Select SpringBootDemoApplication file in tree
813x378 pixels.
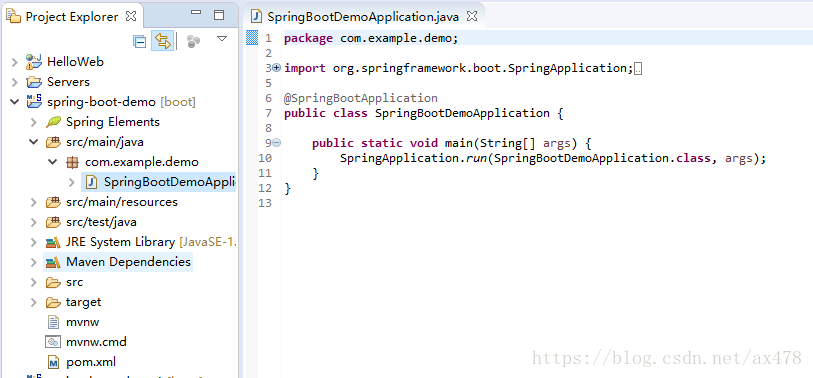pyautogui.click(x=170, y=182)
